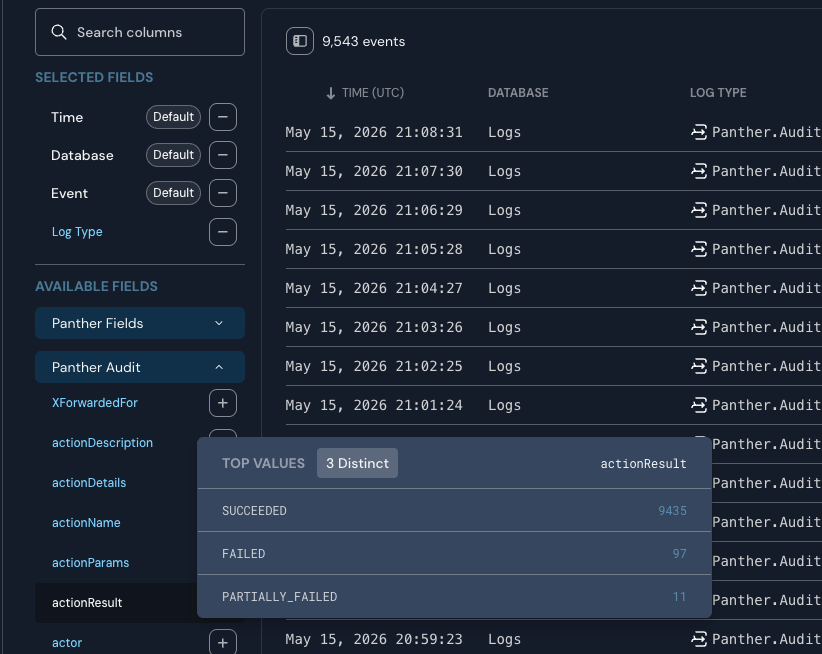The image size is (822, 654).
Task: Open the actor field
Action: pos(67,643)
